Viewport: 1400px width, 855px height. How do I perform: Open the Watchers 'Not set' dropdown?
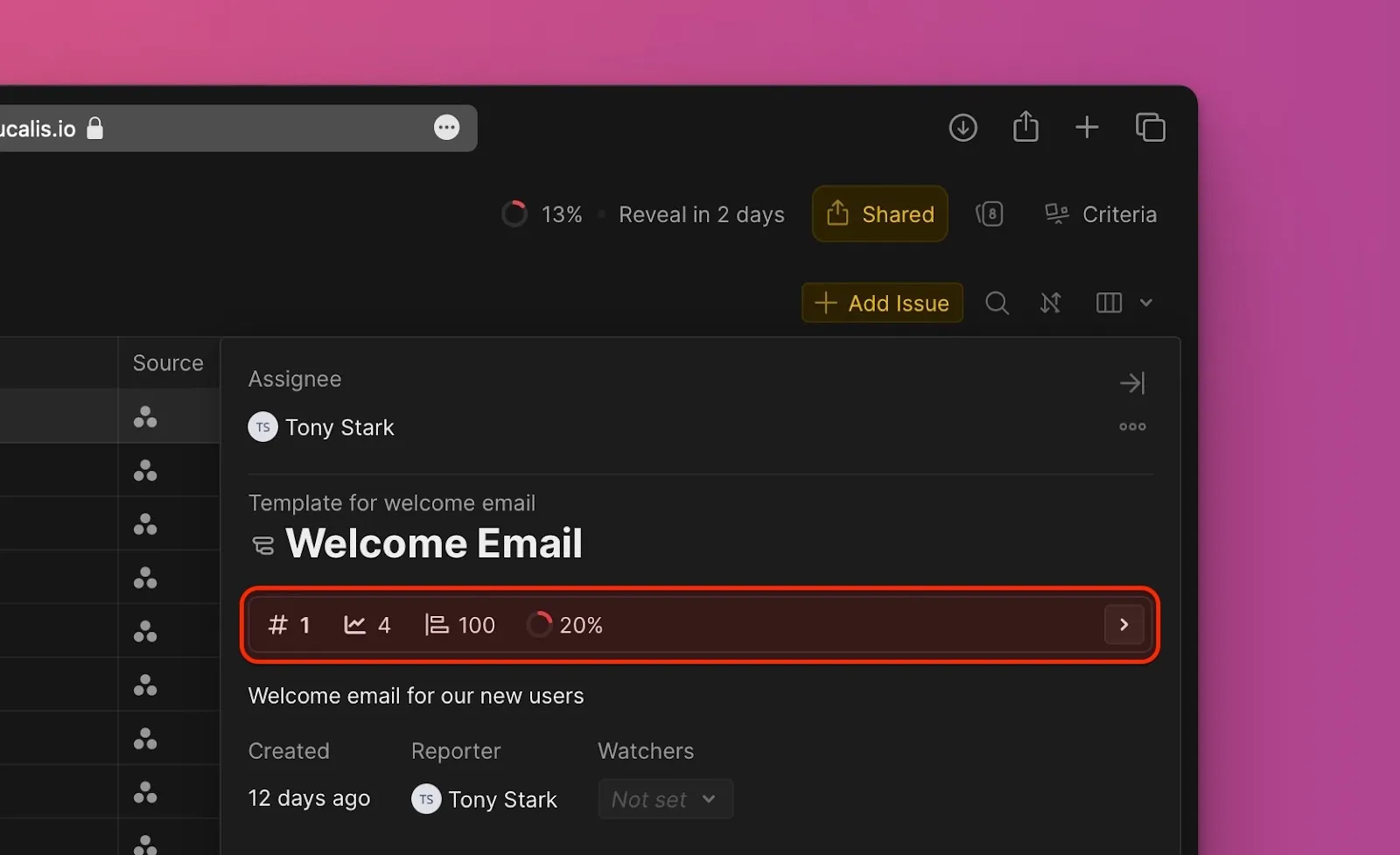[x=665, y=800]
